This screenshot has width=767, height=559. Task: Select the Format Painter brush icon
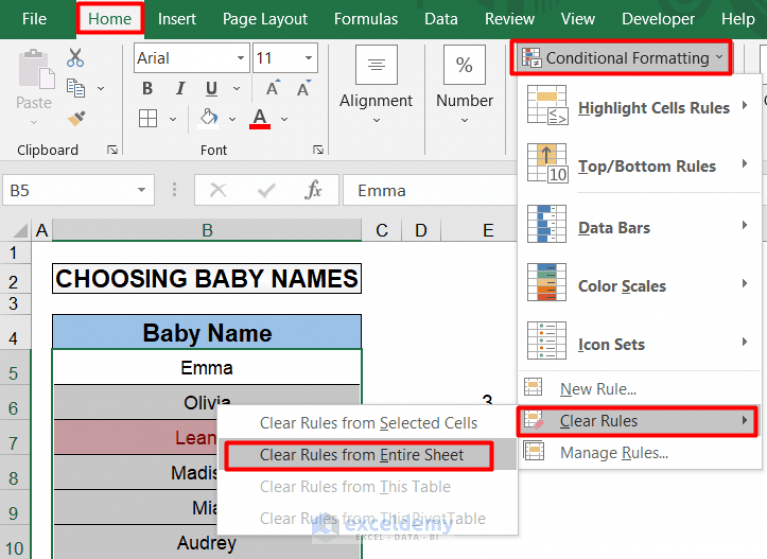pos(76,118)
